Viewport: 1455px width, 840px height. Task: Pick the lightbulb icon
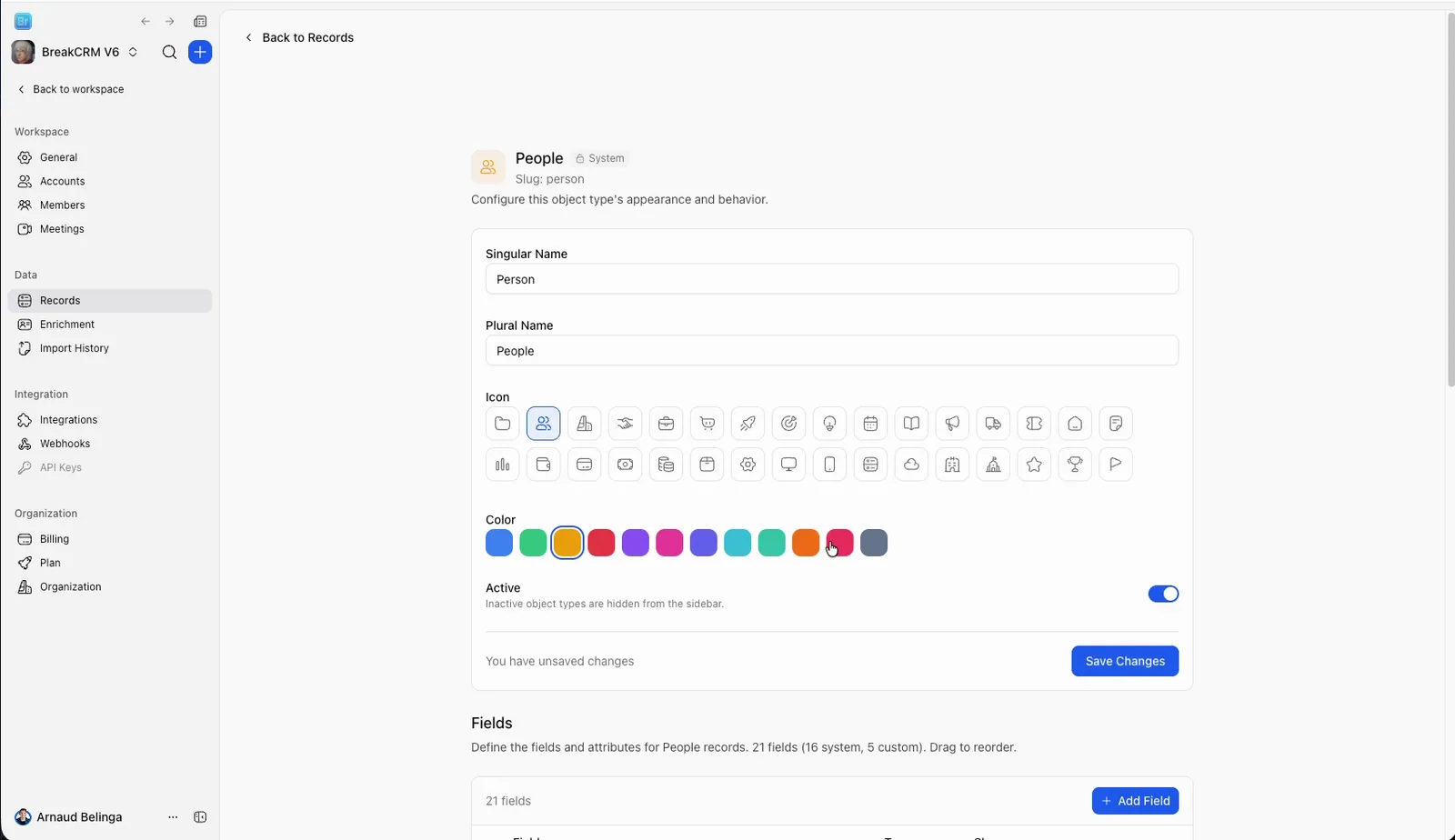coord(829,424)
